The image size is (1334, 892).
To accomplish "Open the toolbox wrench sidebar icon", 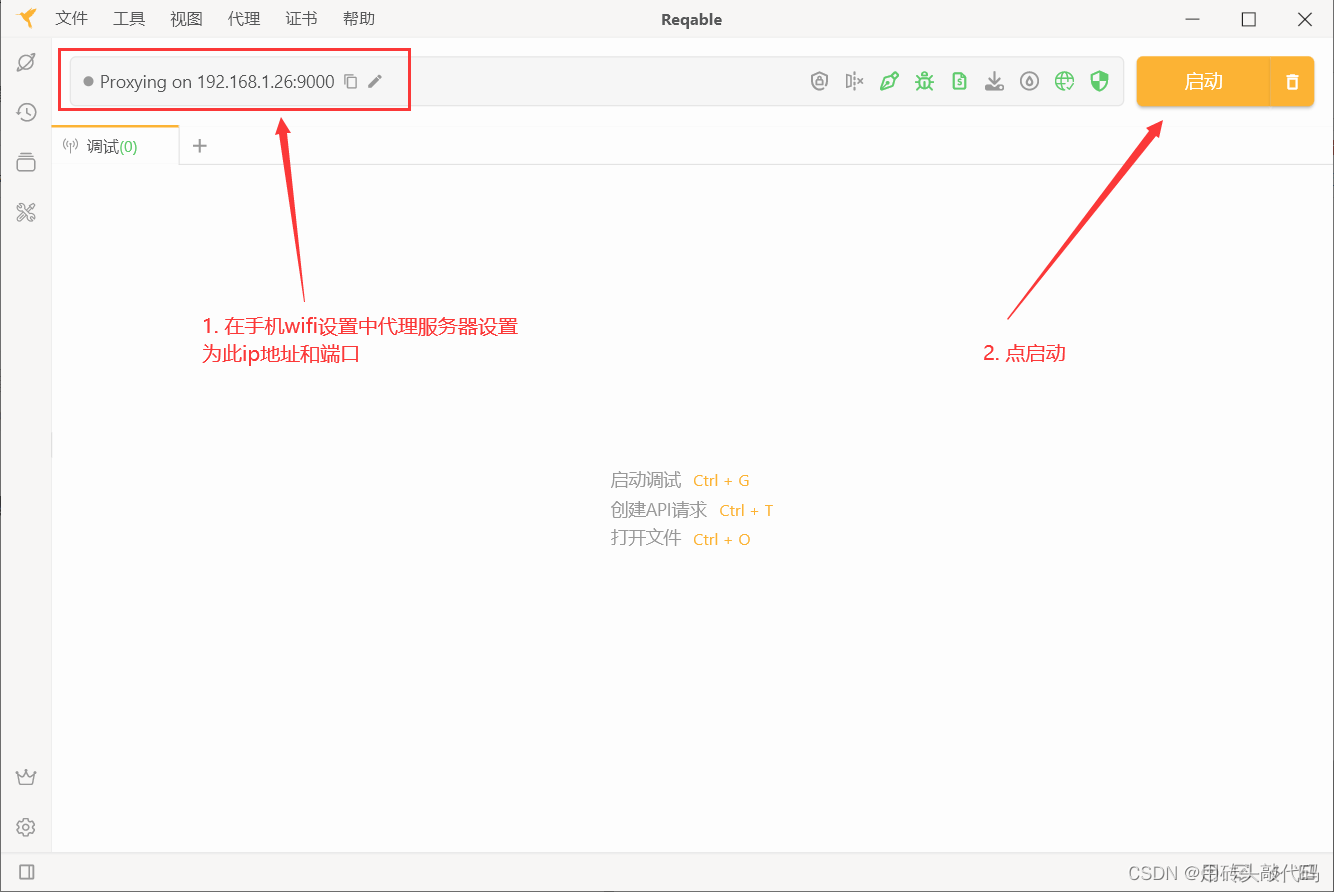I will tap(26, 212).
